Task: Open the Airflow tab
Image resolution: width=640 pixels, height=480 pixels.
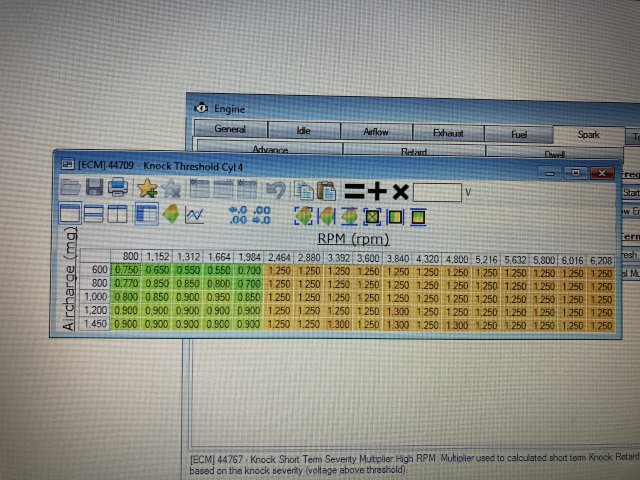Action: (376, 131)
